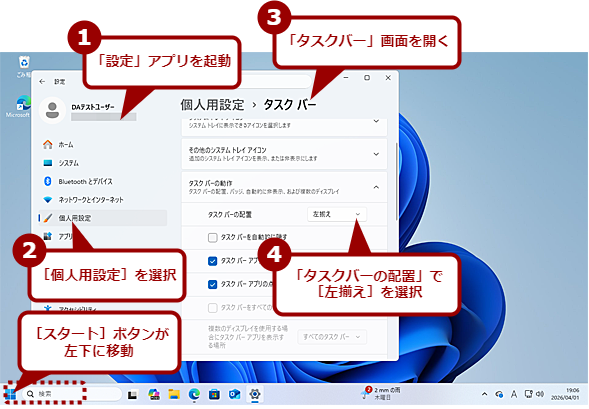Toggle the IME A input mode indicator

[513, 394]
